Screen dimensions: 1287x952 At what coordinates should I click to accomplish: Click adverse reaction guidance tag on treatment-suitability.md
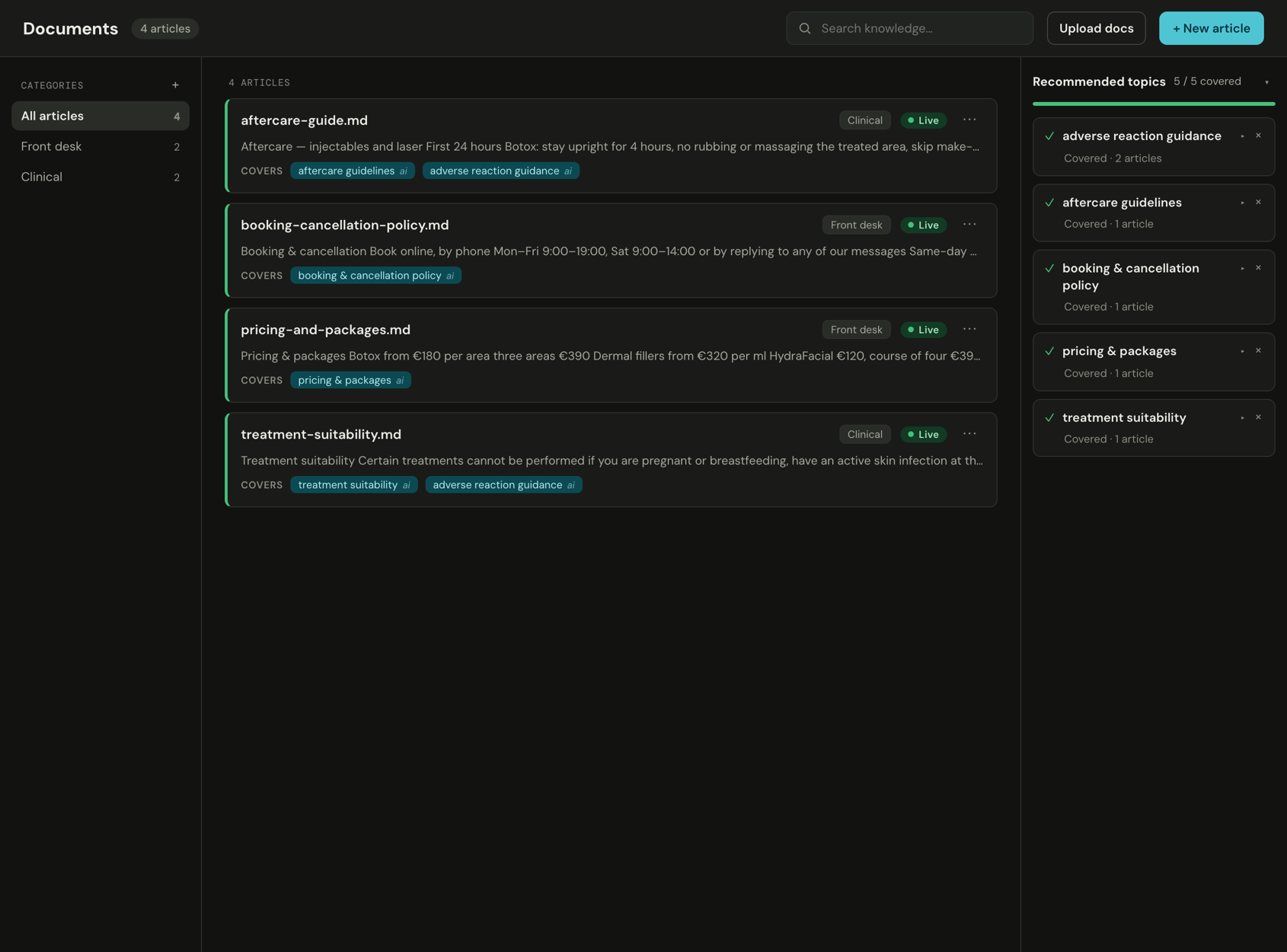pyautogui.click(x=503, y=485)
